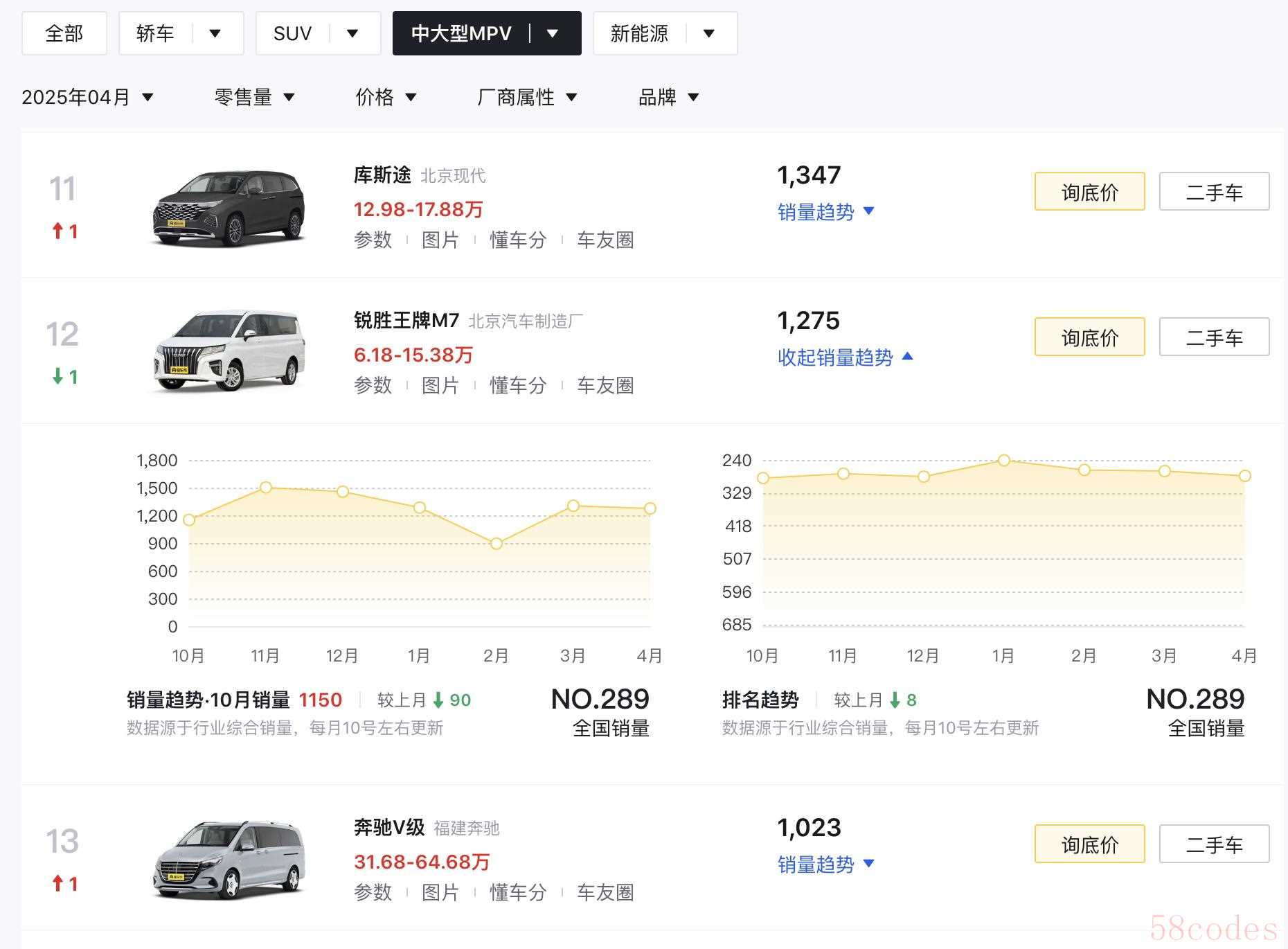The image size is (1288, 949).
Task: Select the 4月 point on ranking chart
Action: (1245, 476)
